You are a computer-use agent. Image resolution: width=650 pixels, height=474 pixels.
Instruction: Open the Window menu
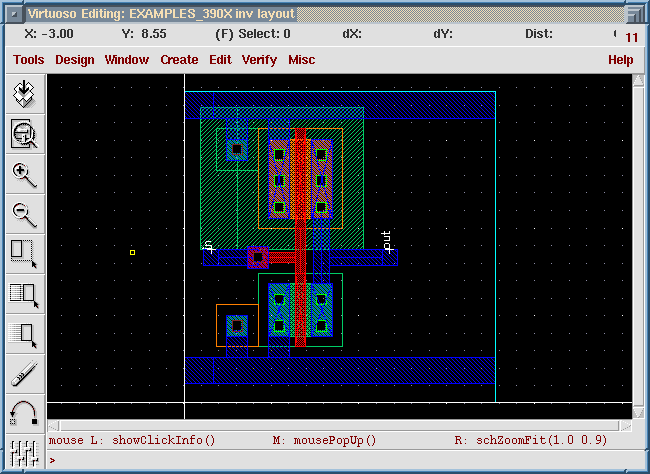[x=126, y=60]
